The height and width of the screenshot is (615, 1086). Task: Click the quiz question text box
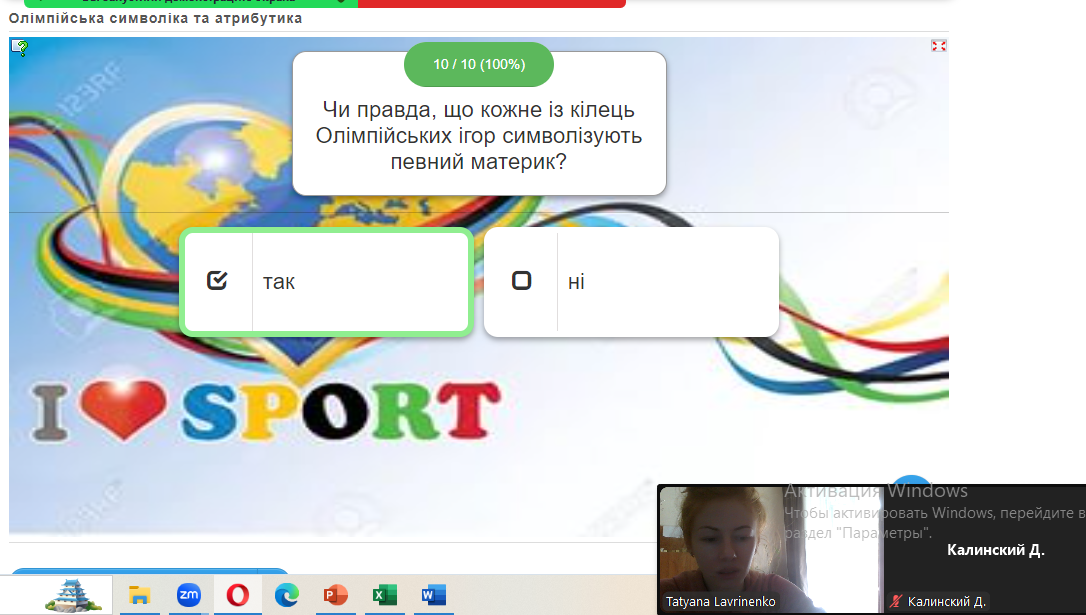(x=479, y=123)
